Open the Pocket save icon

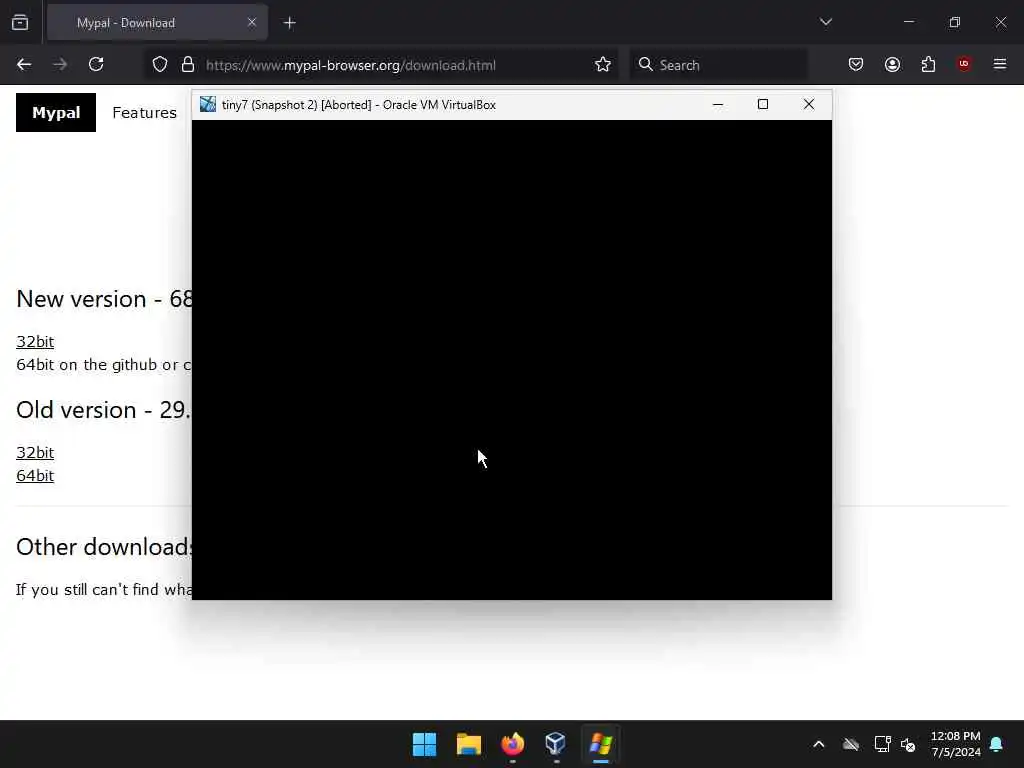[x=856, y=65]
